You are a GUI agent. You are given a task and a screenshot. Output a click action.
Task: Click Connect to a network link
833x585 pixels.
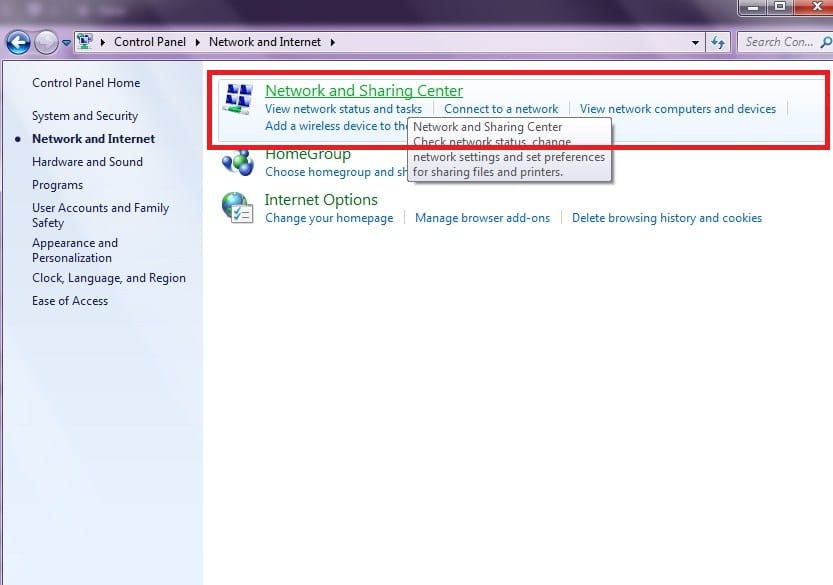click(501, 109)
